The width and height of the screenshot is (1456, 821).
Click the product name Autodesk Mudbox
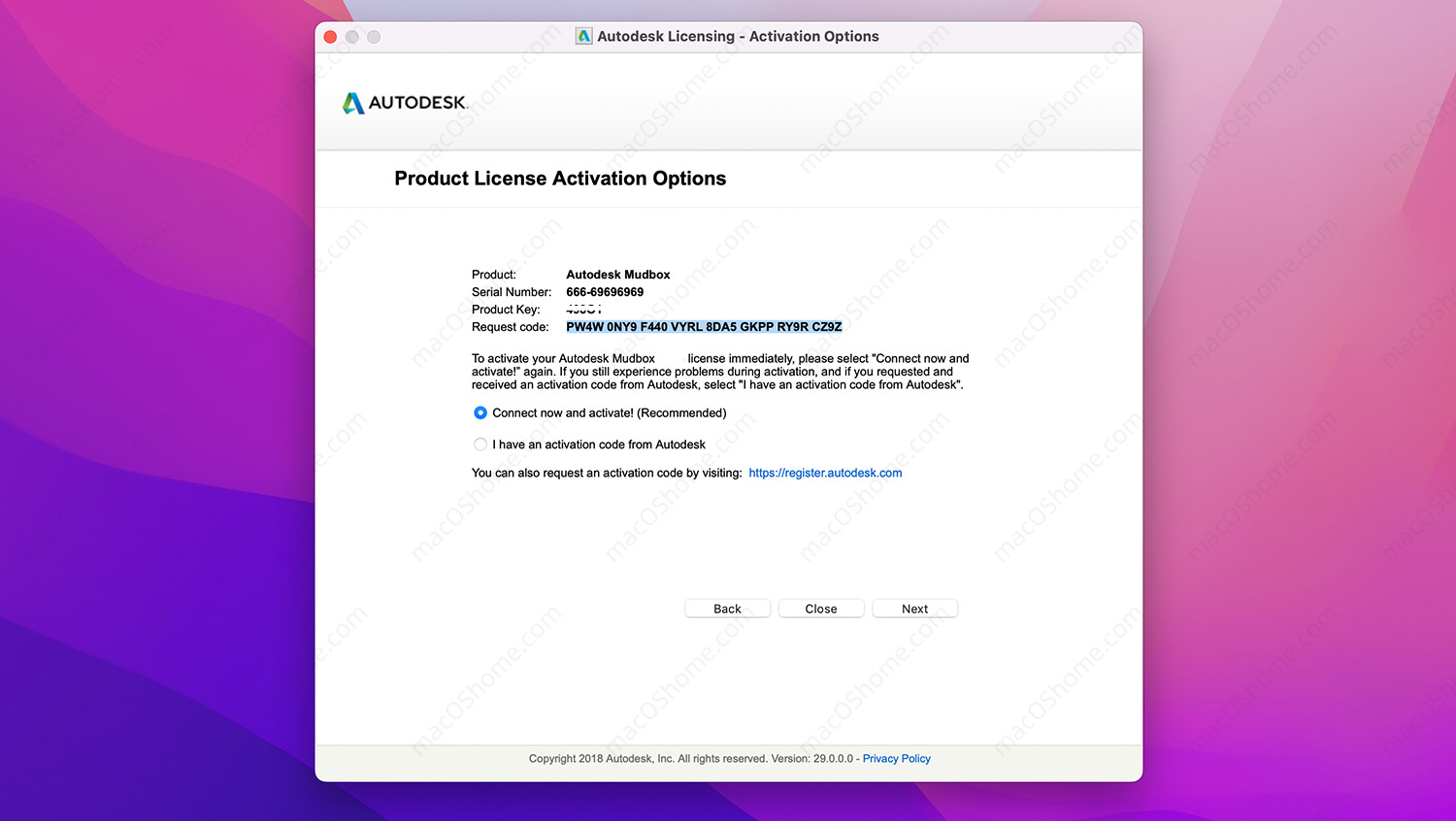(618, 275)
